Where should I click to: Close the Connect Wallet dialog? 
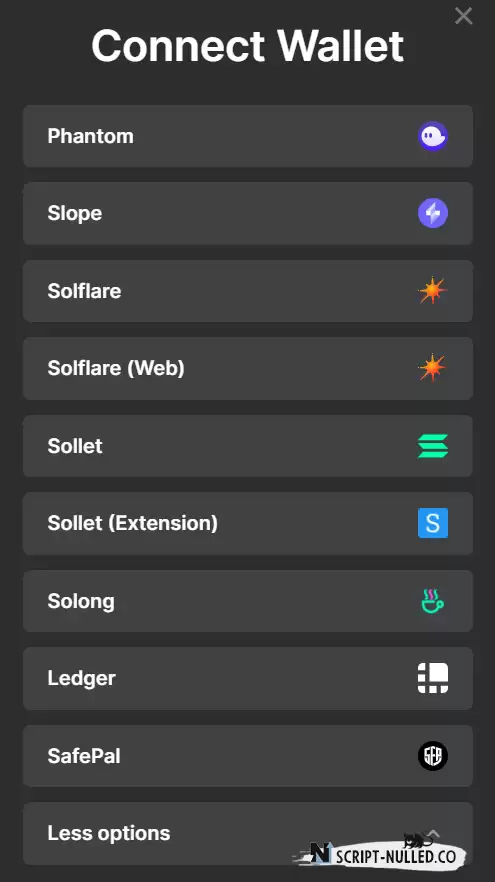point(464,16)
